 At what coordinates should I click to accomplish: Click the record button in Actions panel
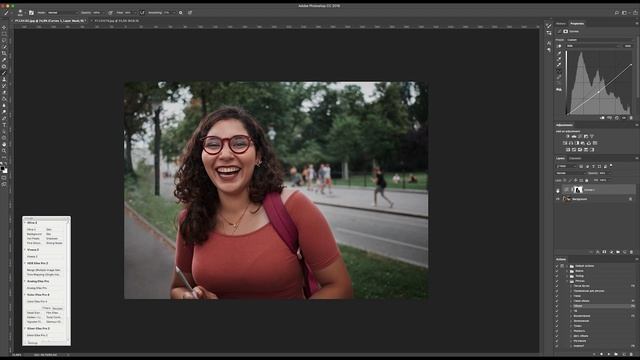point(601,354)
